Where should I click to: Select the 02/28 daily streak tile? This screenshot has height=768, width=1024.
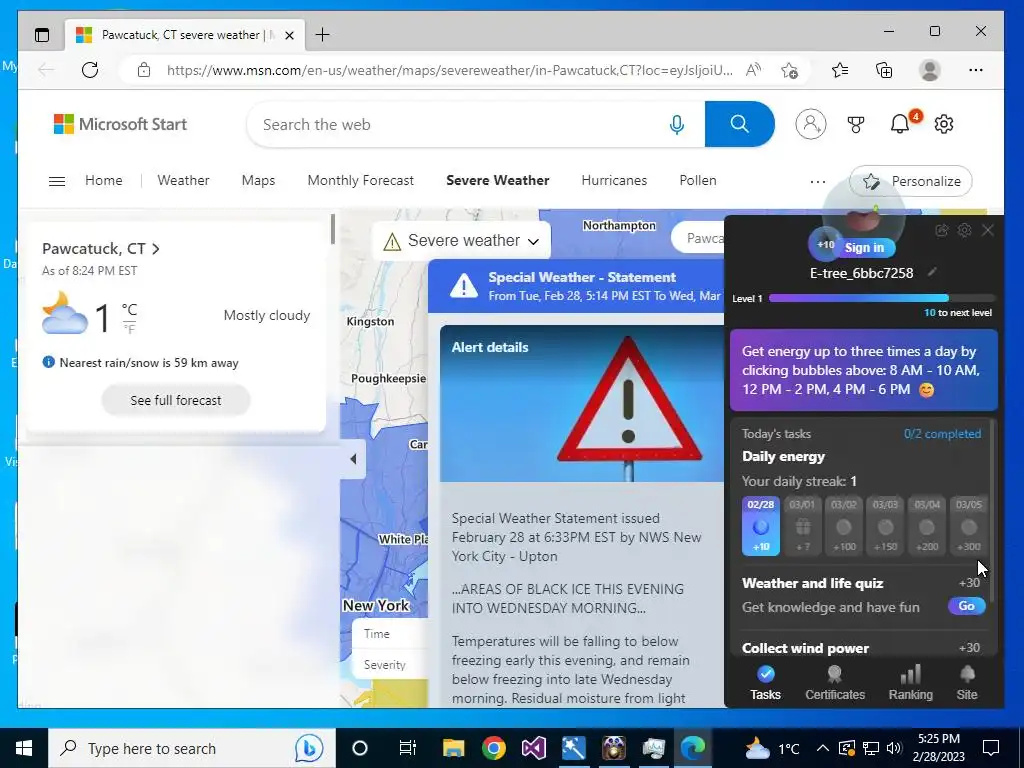tap(761, 526)
